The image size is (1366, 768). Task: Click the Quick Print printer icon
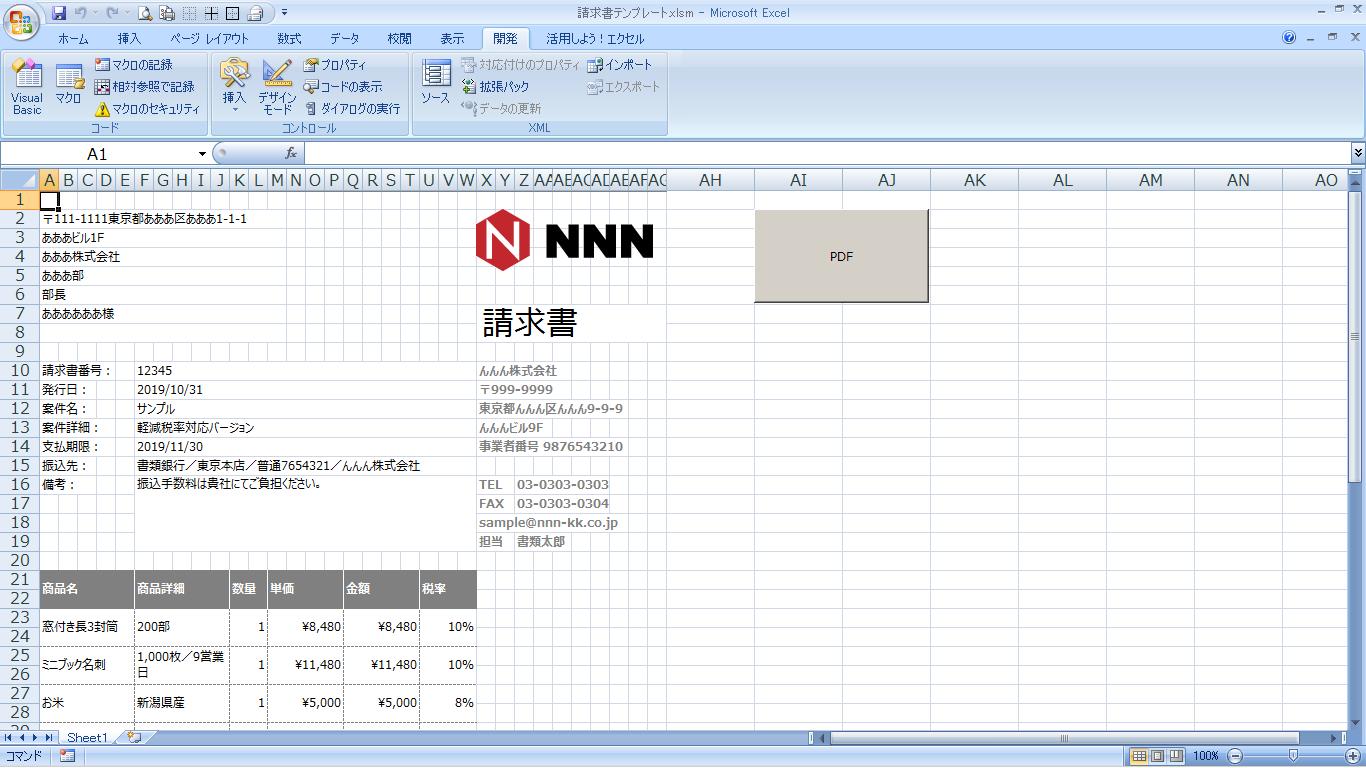pos(255,13)
